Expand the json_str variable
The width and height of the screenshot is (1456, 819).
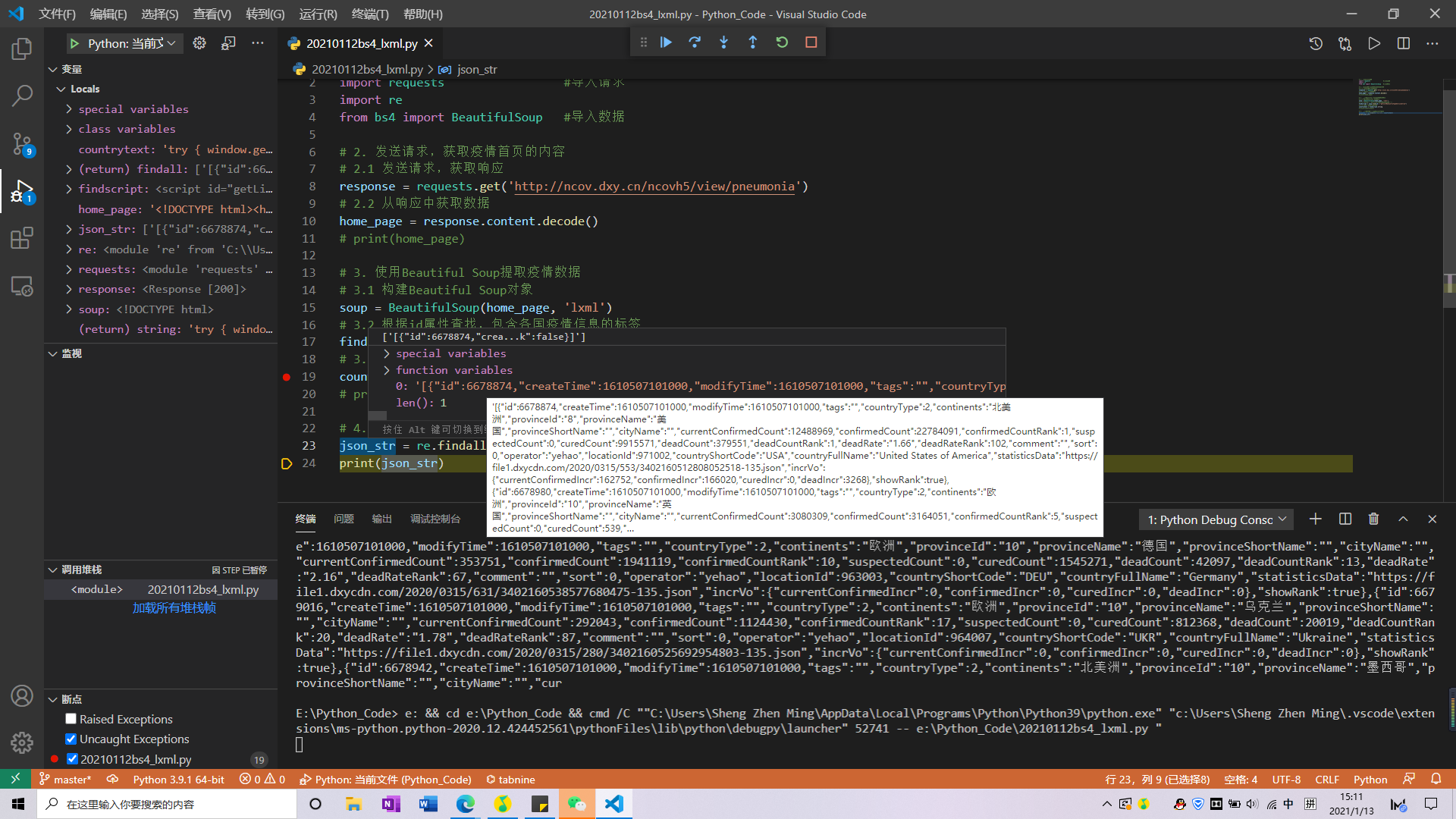tap(69, 229)
